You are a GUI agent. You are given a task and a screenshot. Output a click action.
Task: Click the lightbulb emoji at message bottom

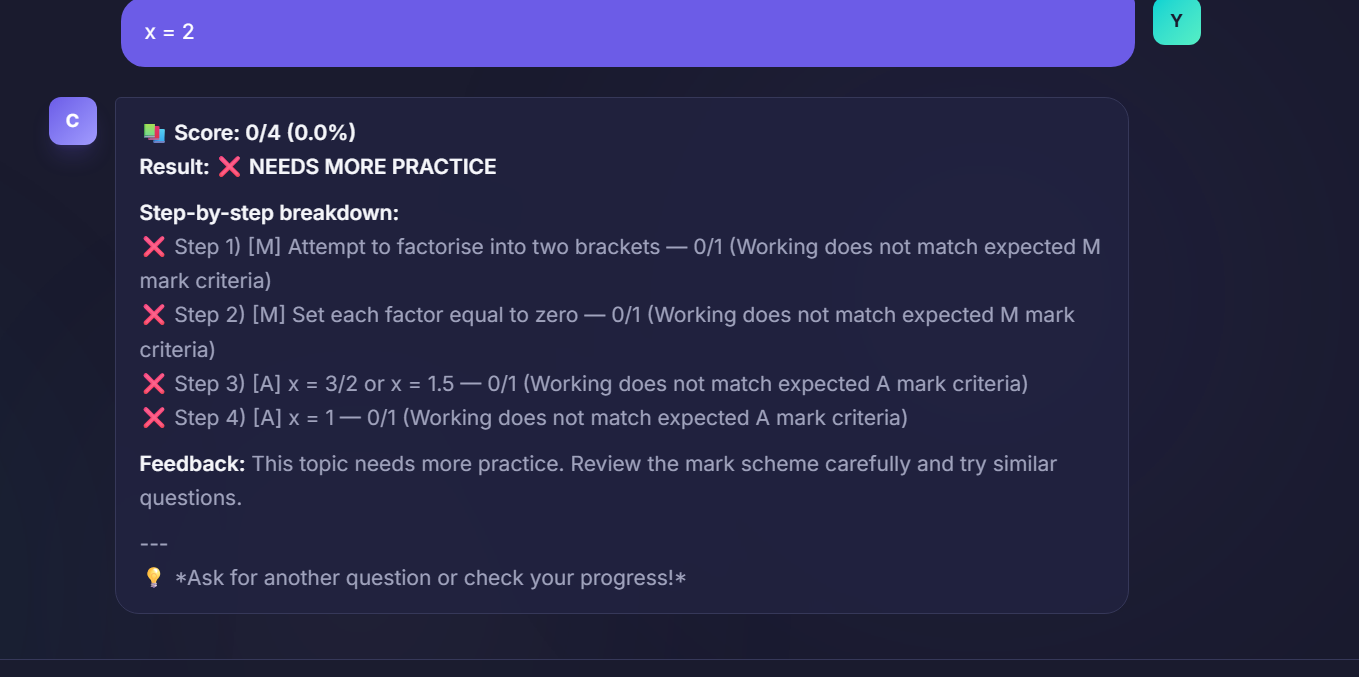(x=154, y=578)
